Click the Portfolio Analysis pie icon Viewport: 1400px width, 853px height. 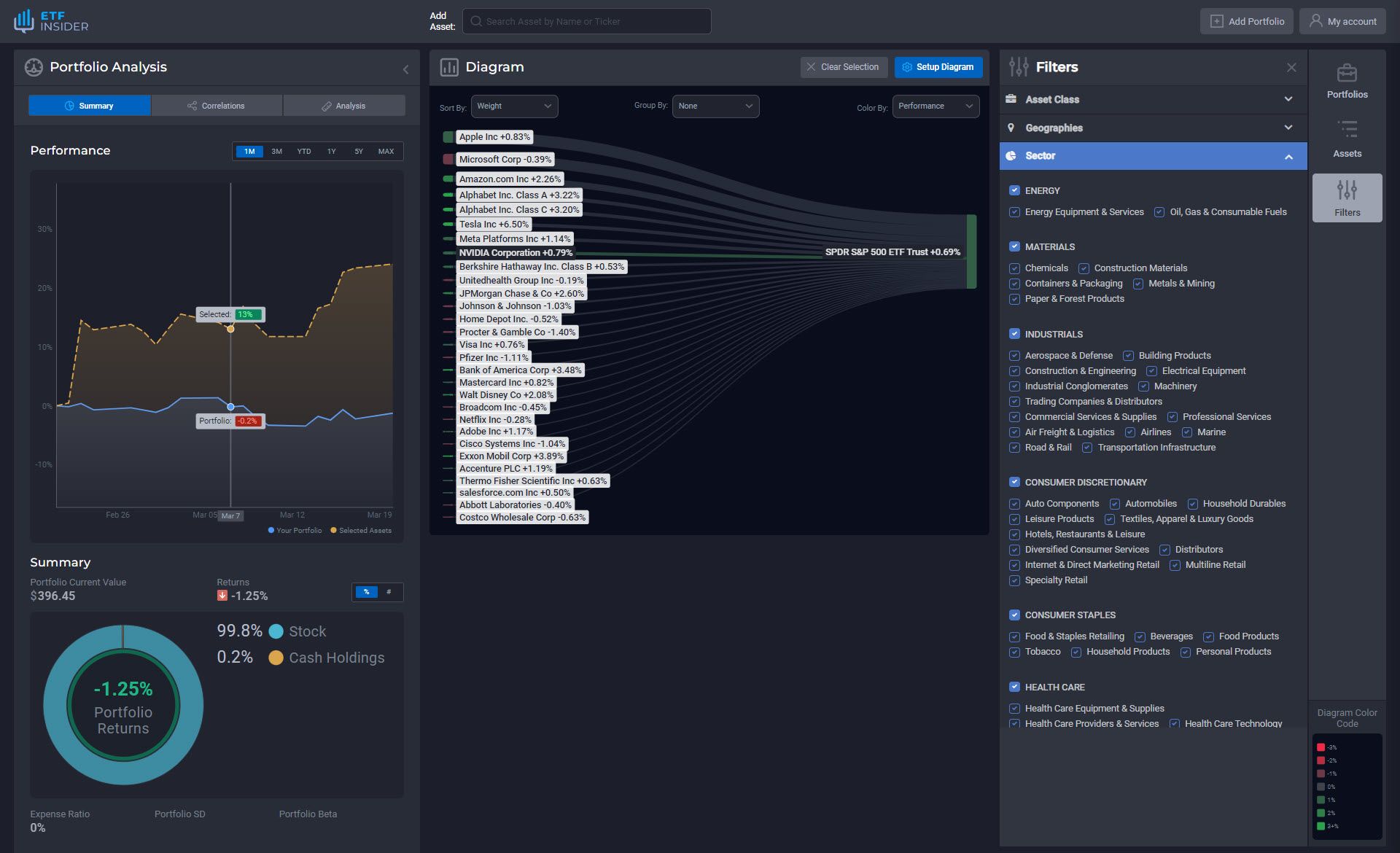pyautogui.click(x=34, y=67)
